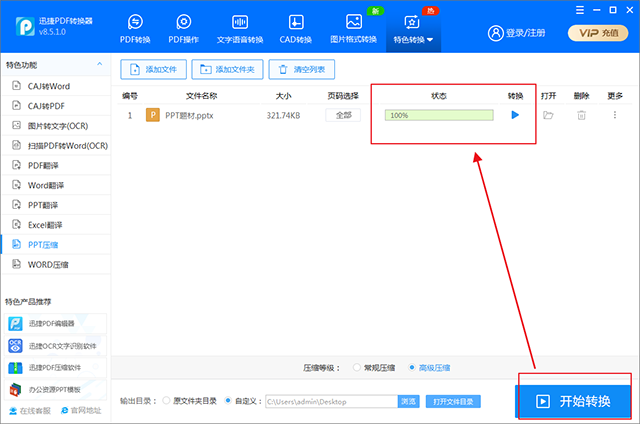The image size is (640, 424).
Task: Click the 100% progress bar
Action: [x=439, y=115]
